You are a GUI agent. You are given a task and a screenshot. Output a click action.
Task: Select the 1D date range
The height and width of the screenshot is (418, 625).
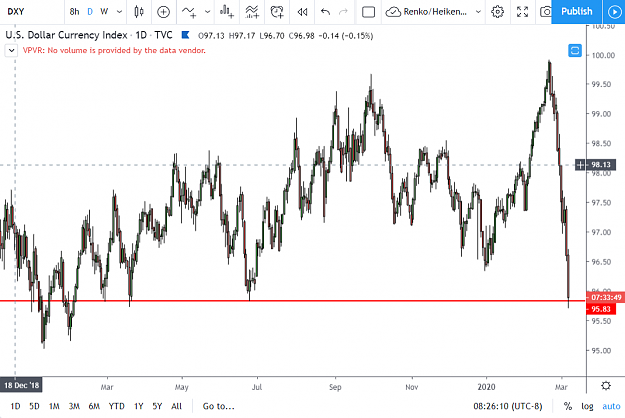click(x=15, y=406)
